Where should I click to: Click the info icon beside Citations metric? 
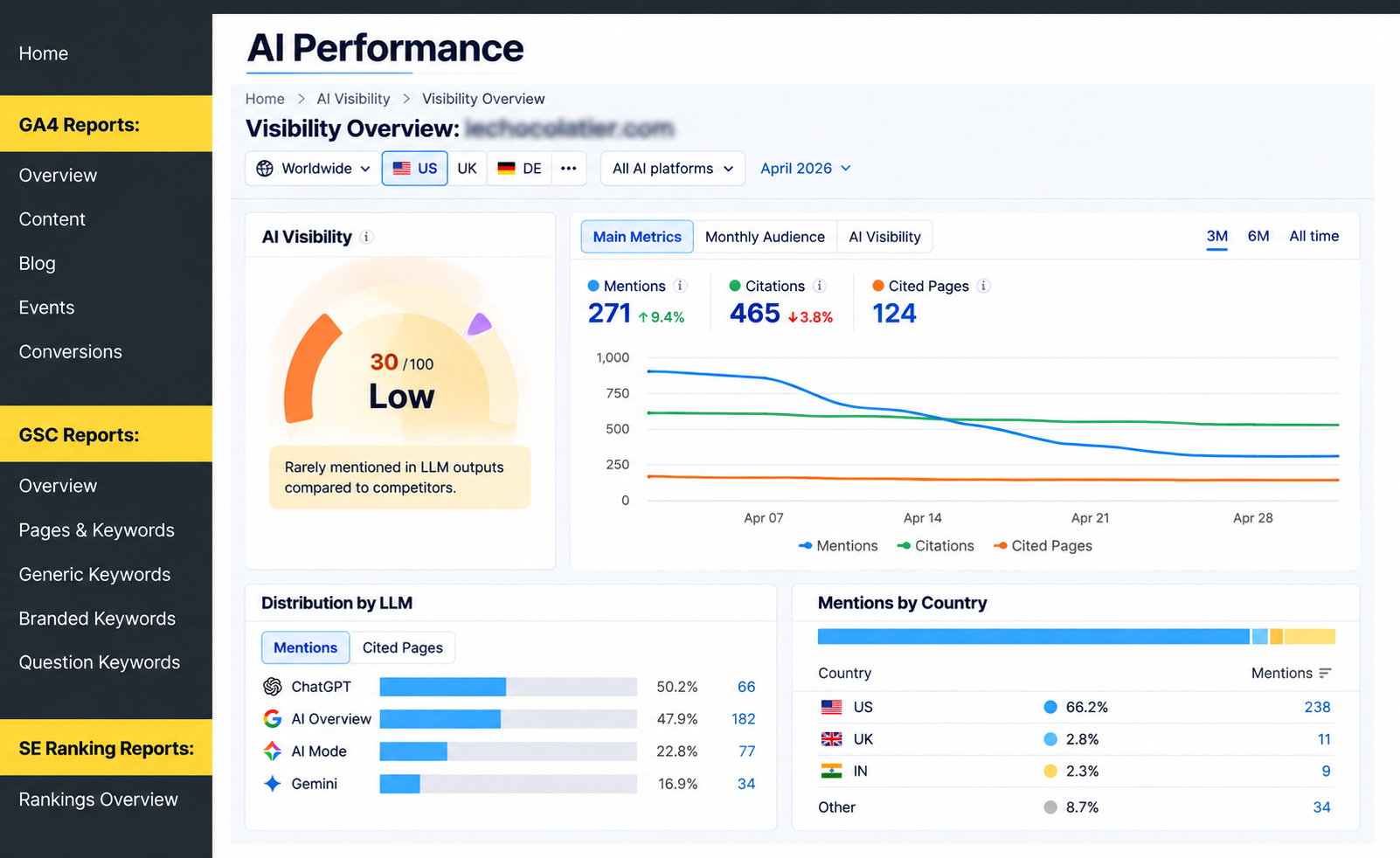click(x=819, y=286)
